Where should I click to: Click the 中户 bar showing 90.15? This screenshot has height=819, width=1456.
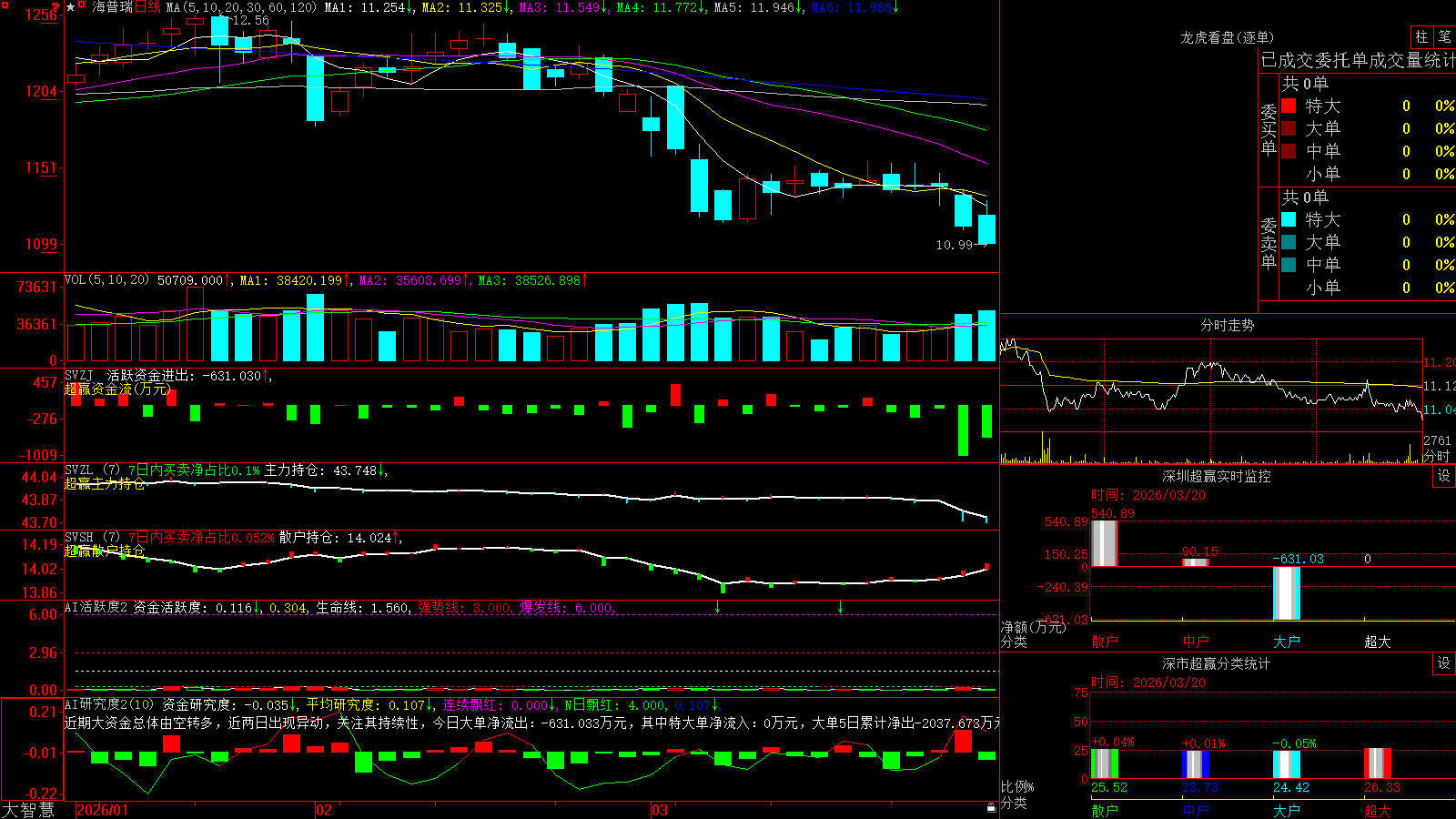tap(1195, 562)
